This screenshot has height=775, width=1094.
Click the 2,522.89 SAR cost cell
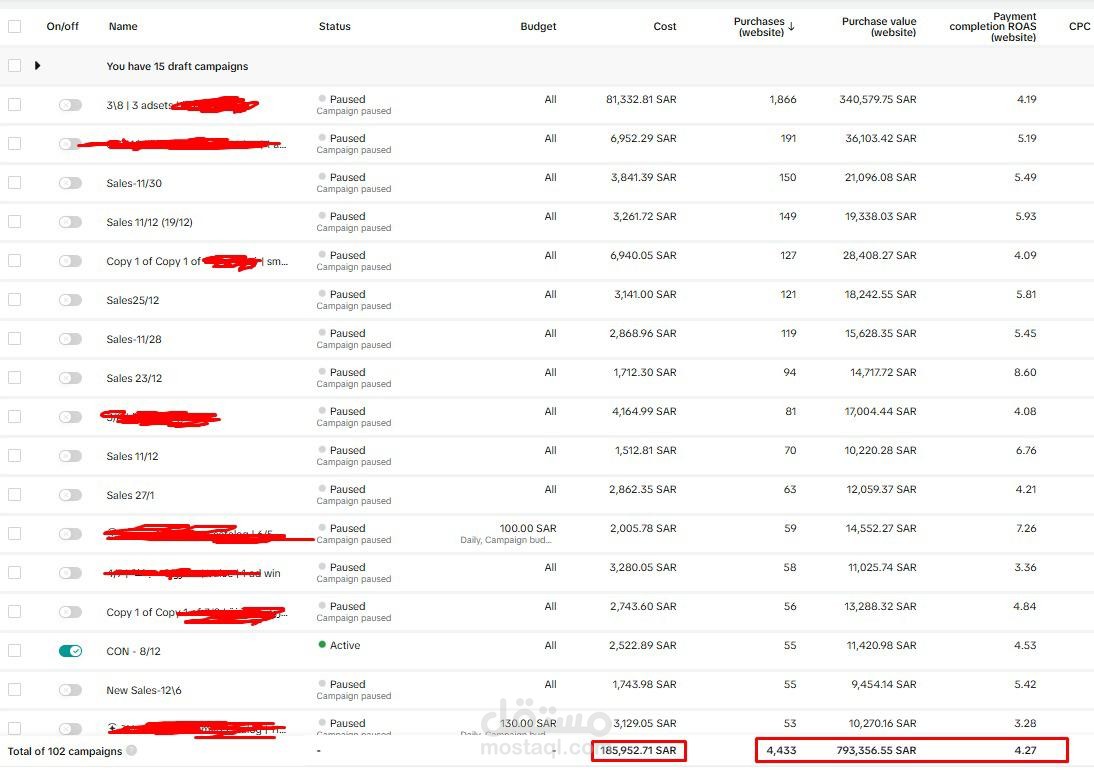tap(643, 646)
